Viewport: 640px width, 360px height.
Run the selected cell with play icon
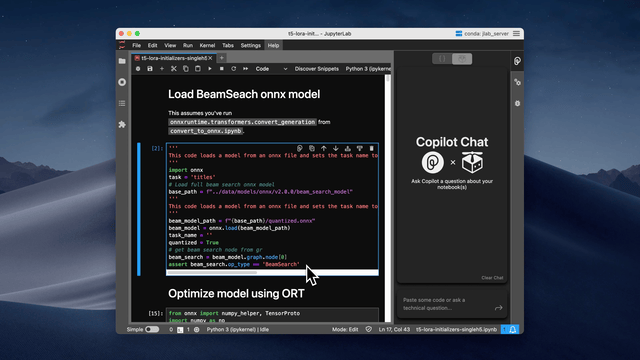(x=210, y=69)
